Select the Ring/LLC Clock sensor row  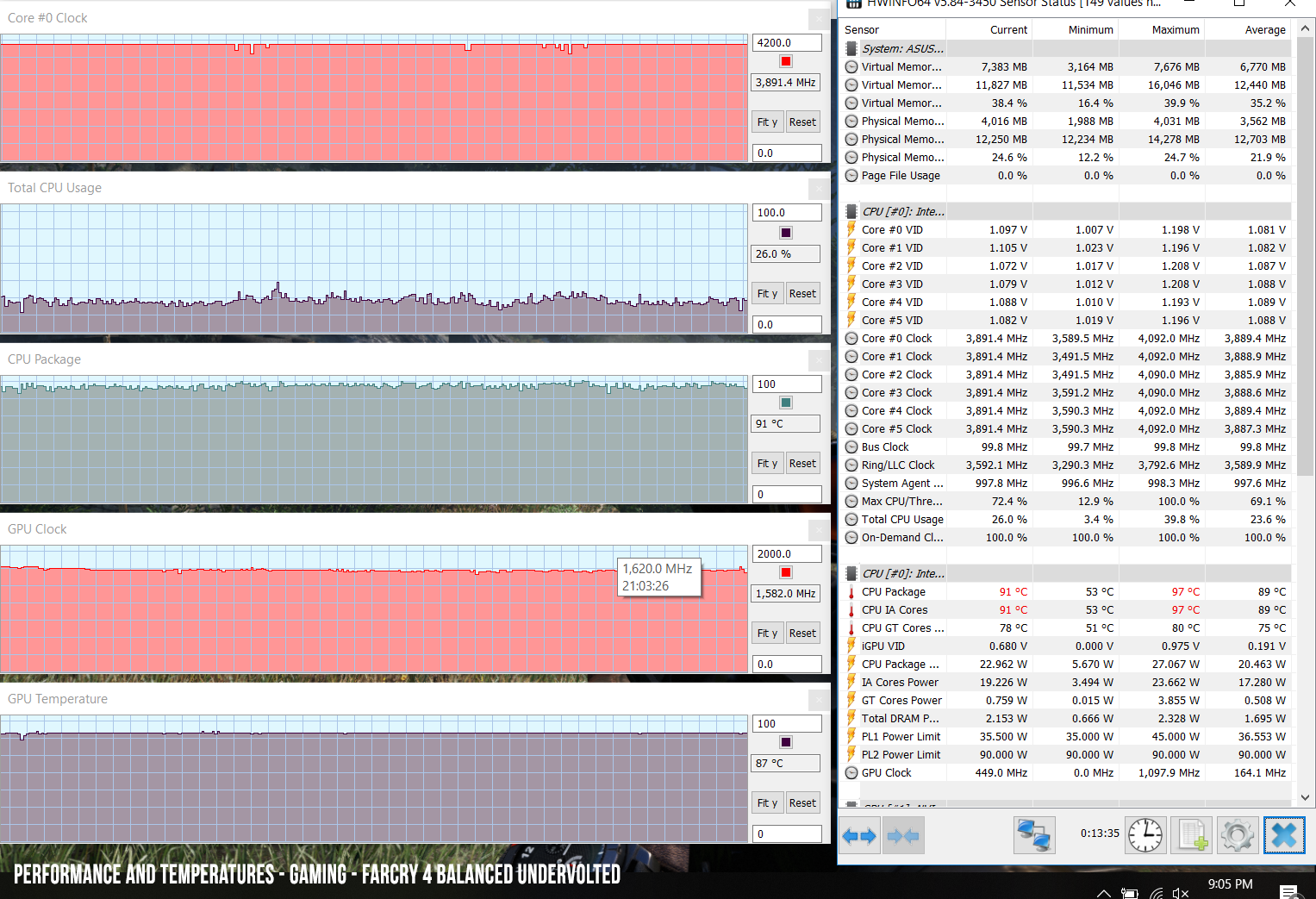coord(1066,465)
